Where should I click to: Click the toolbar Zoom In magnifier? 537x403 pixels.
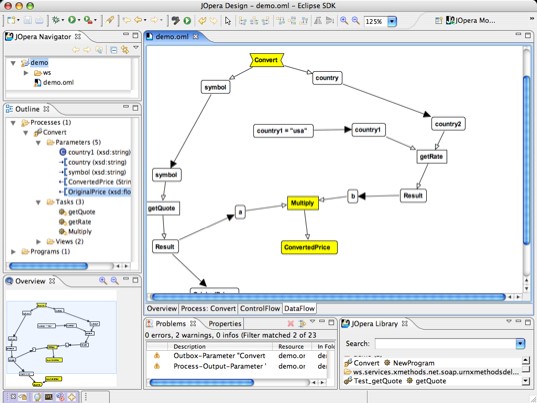point(344,21)
